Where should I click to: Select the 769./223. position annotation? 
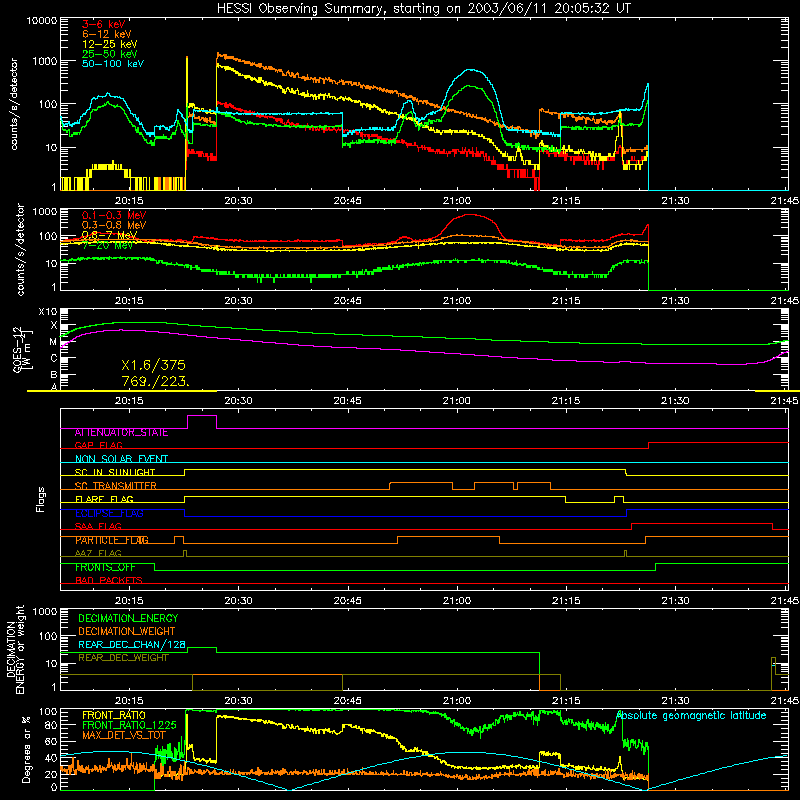[156, 381]
